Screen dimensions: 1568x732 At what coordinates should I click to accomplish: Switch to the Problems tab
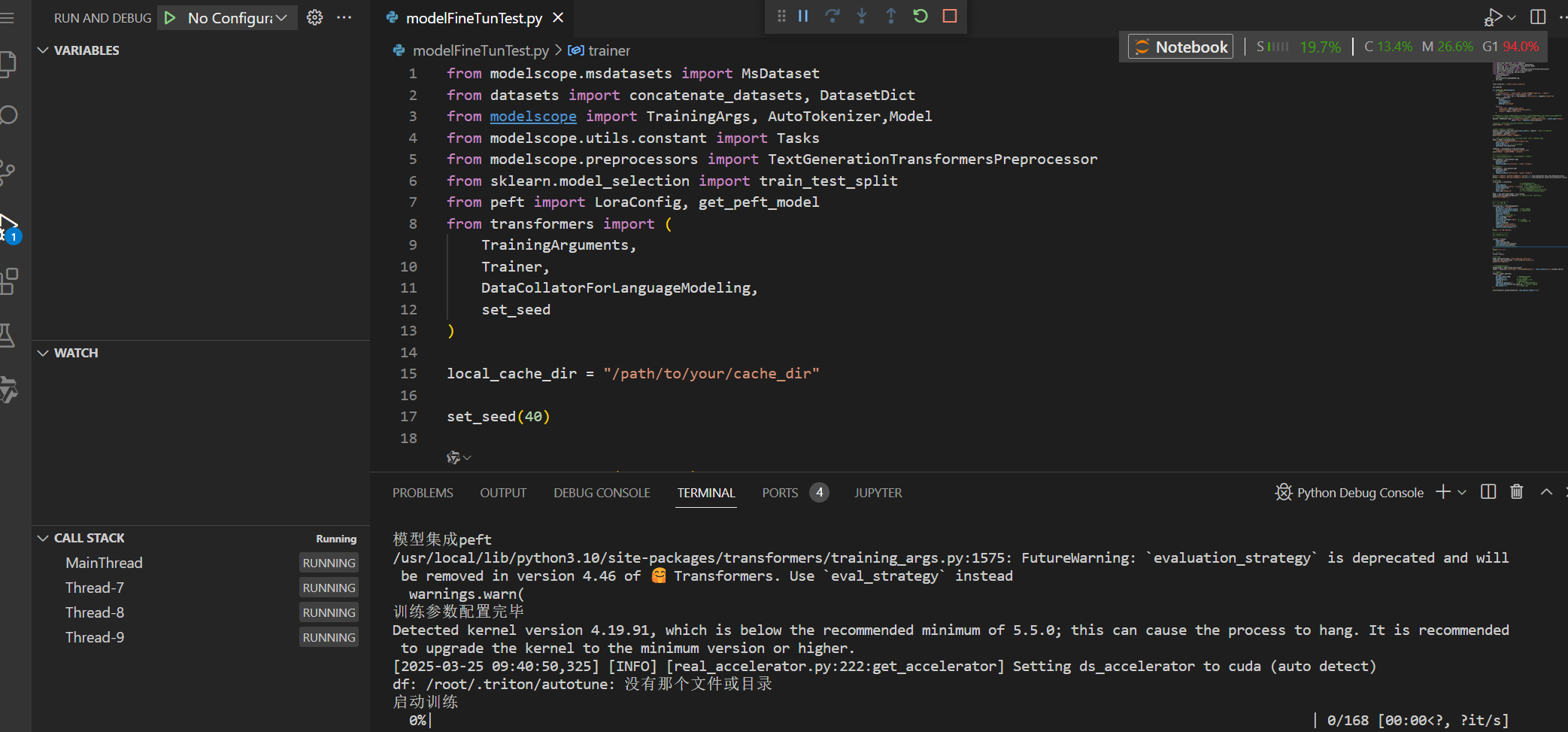[x=423, y=493]
